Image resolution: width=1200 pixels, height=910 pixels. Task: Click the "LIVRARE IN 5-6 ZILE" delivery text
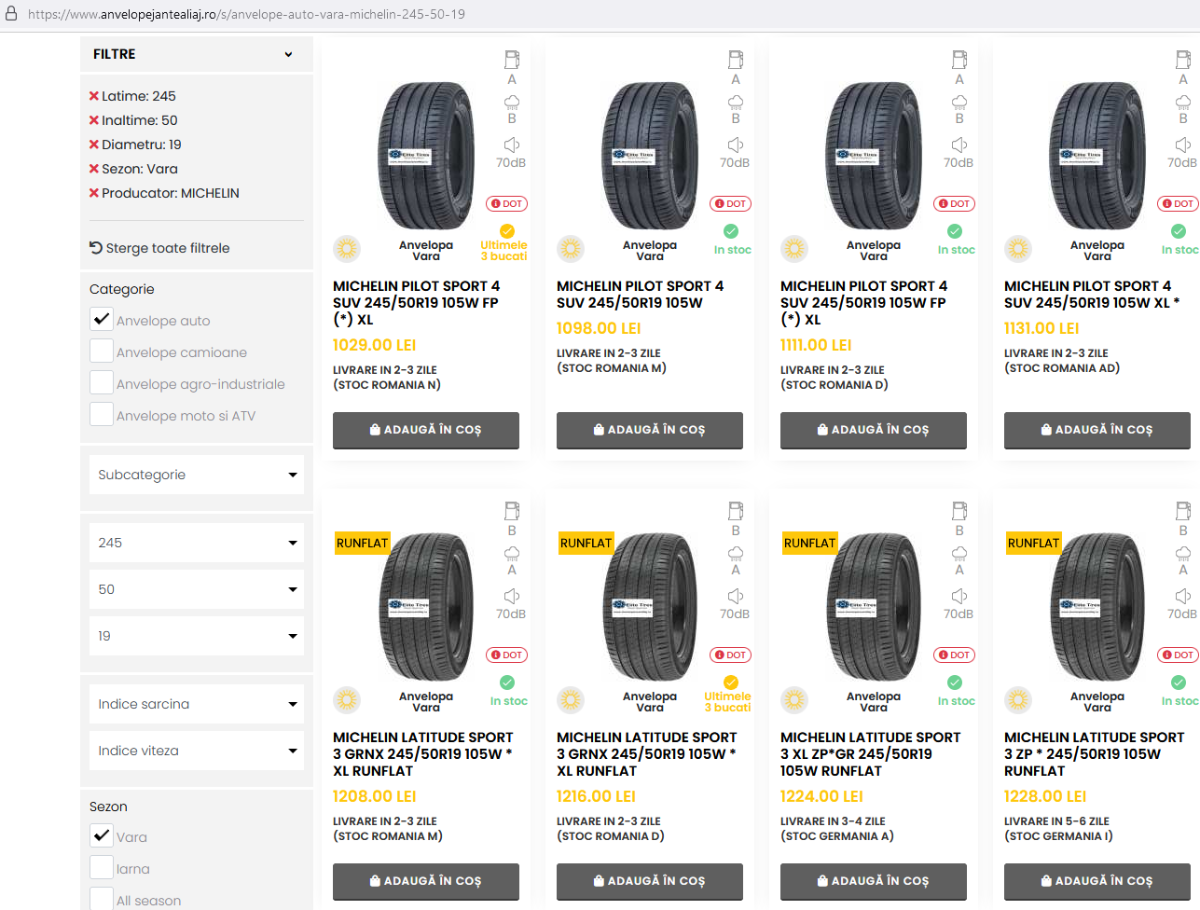1057,821
